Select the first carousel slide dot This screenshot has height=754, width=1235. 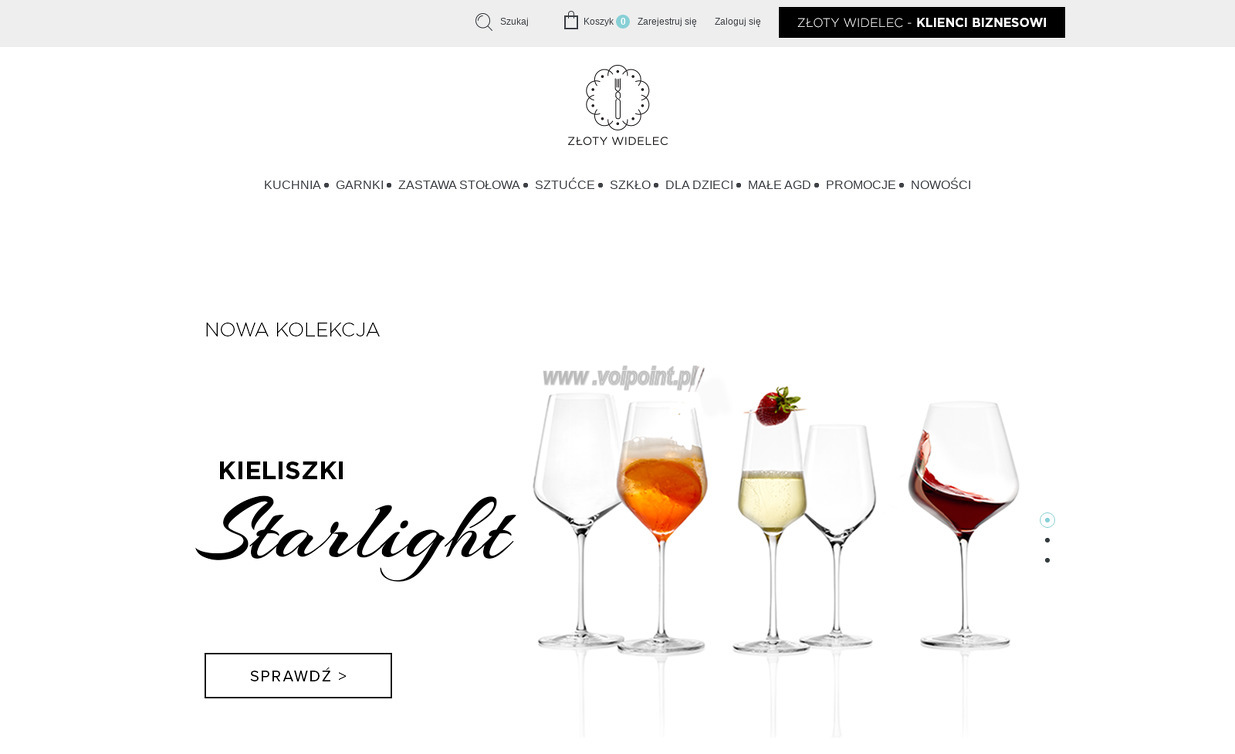coord(1047,520)
